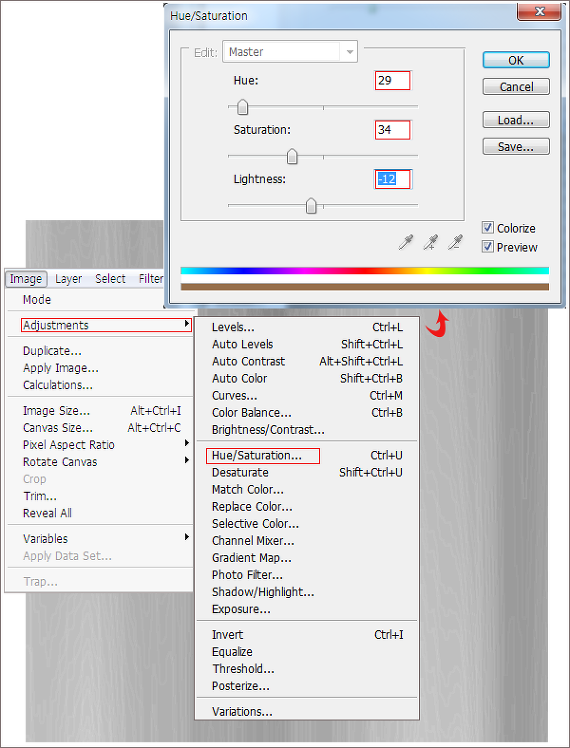Select the add-to-sample eyedropper
570x748 pixels.
pyautogui.click(x=431, y=242)
